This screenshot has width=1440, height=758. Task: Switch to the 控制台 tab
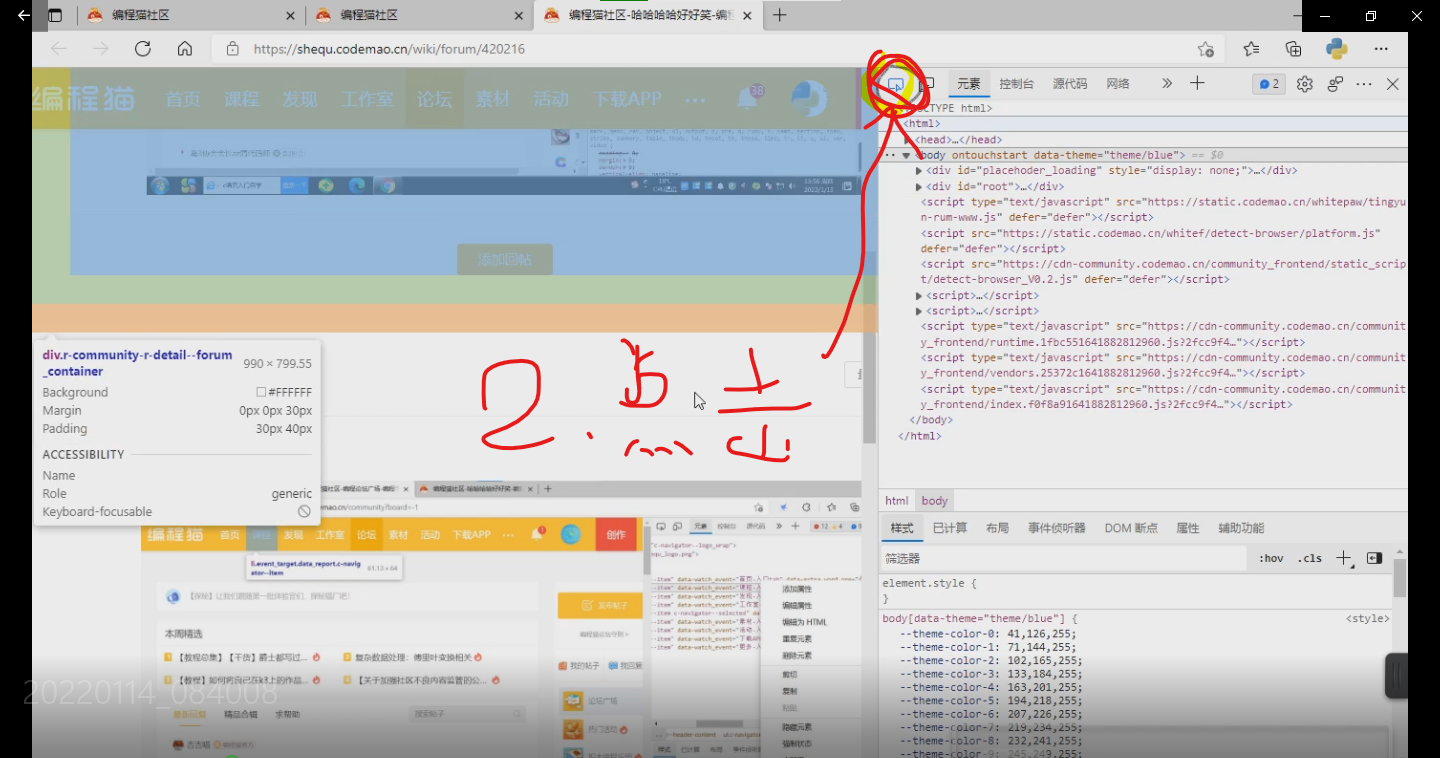coord(1017,84)
